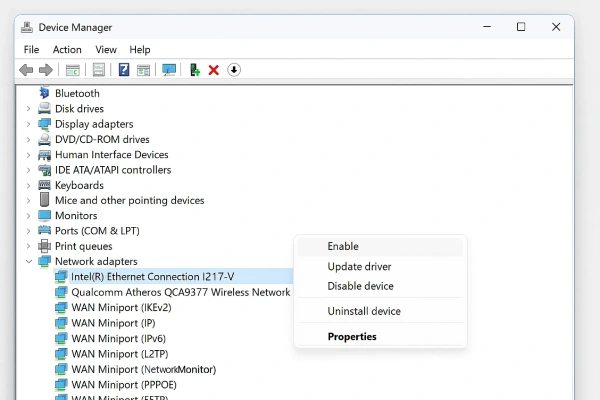This screenshot has height=400, width=600.
Task: Choose Disable device in context menu
Action: tap(380, 286)
